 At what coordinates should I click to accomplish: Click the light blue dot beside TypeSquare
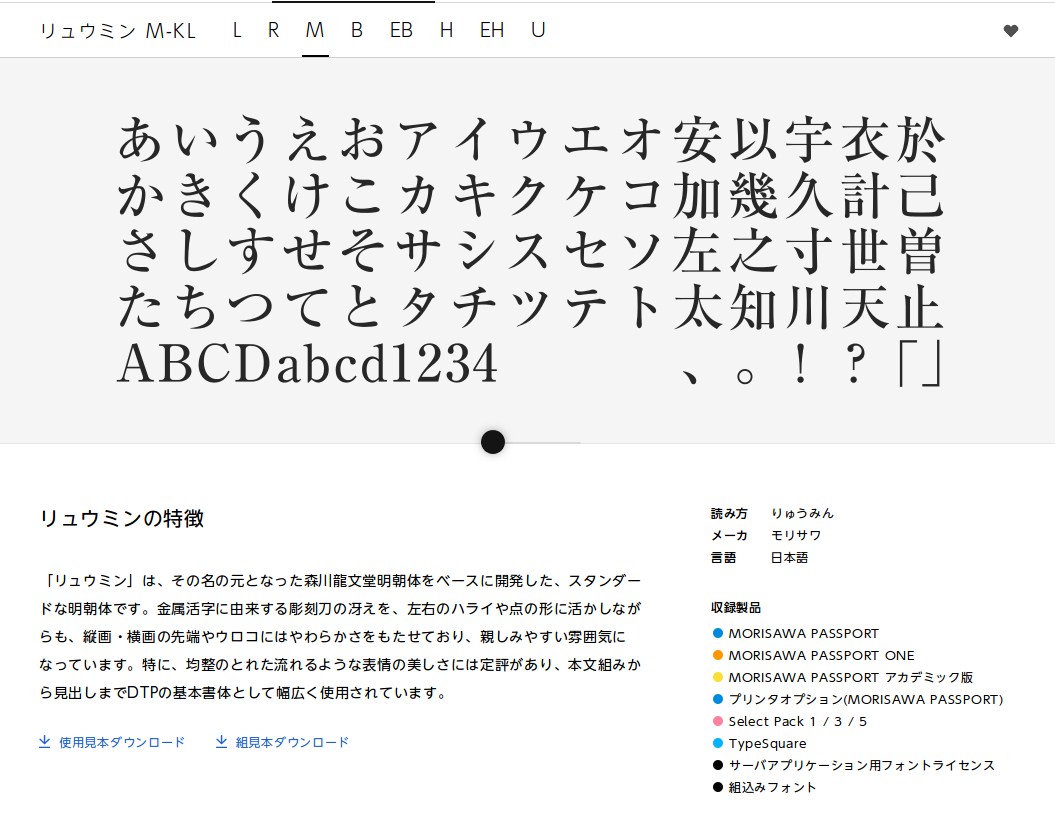coord(717,744)
